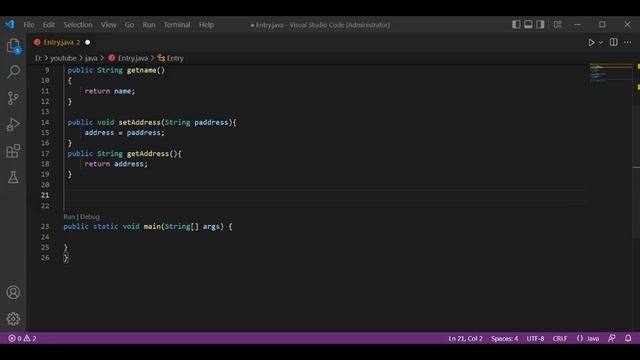This screenshot has height=360, width=640.
Task: Click the java breadcrumb folder
Action: 91,58
